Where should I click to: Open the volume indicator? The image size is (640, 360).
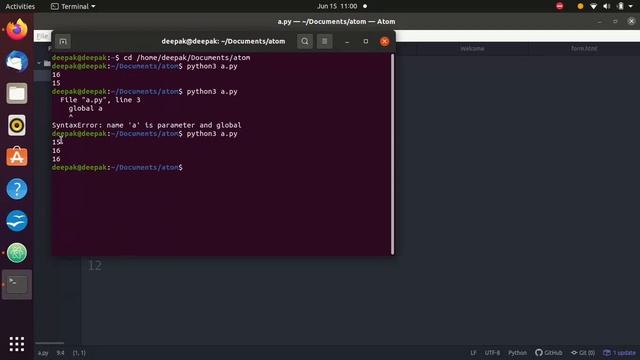[607, 6]
